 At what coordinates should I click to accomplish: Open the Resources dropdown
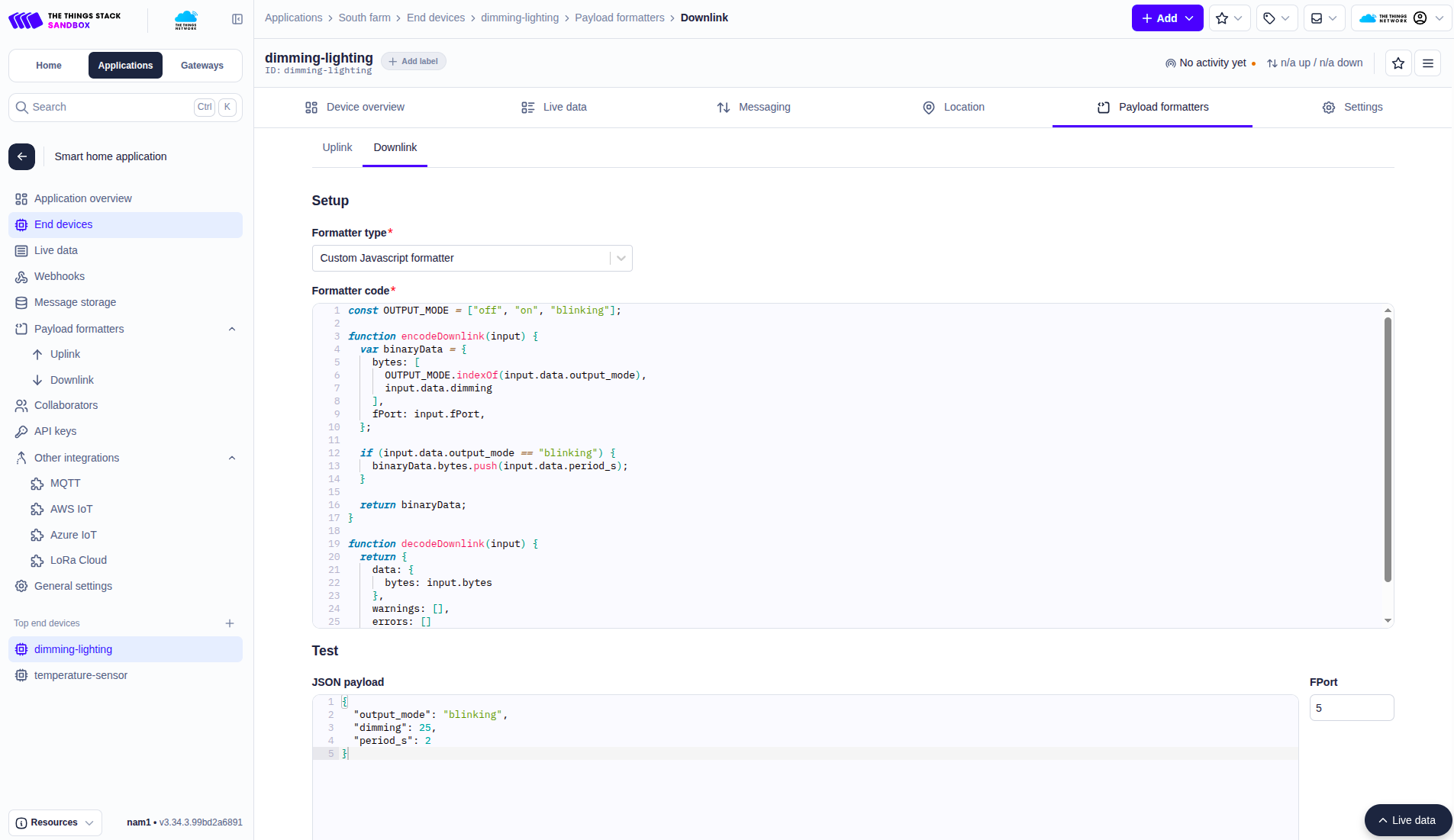click(x=55, y=822)
